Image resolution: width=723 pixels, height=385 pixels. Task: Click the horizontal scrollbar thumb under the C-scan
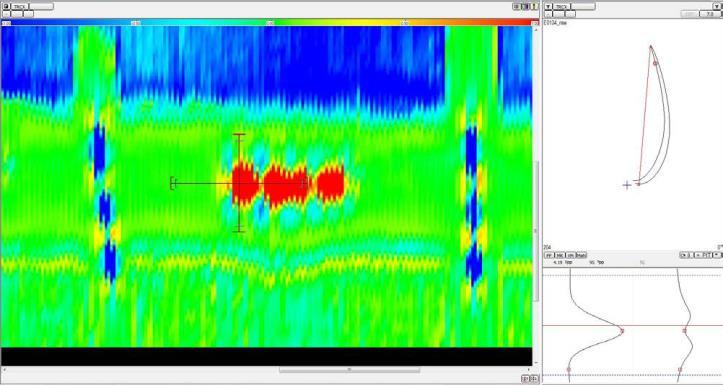point(350,370)
